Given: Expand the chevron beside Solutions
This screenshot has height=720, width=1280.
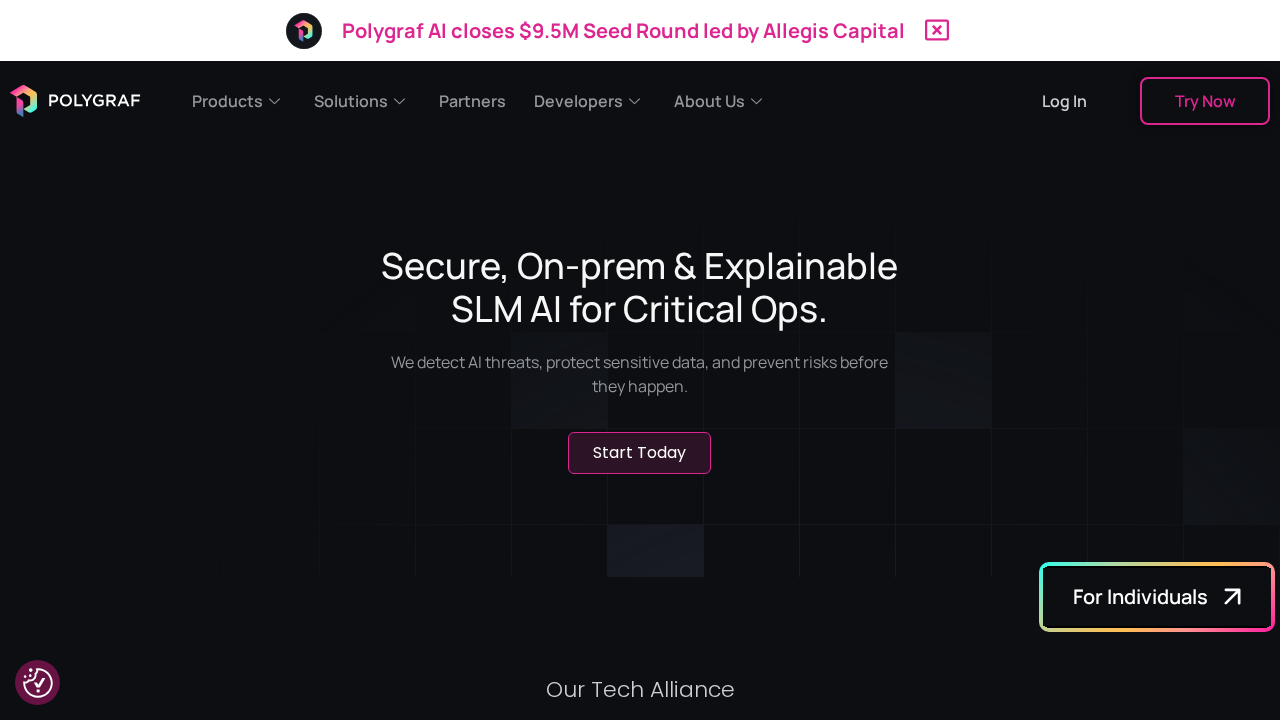Looking at the screenshot, I should [399, 101].
